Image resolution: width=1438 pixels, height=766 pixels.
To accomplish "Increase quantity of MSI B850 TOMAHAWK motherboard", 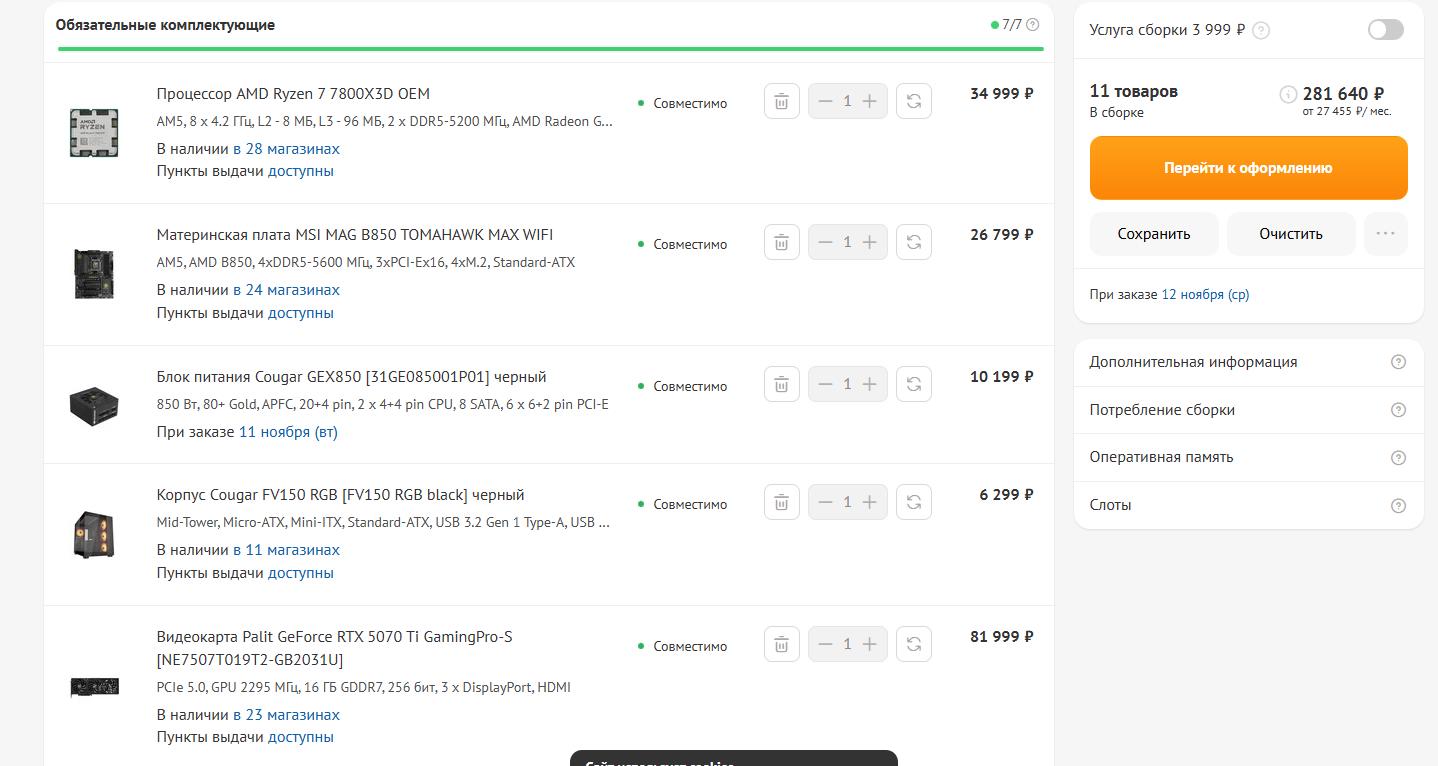I will (x=870, y=242).
